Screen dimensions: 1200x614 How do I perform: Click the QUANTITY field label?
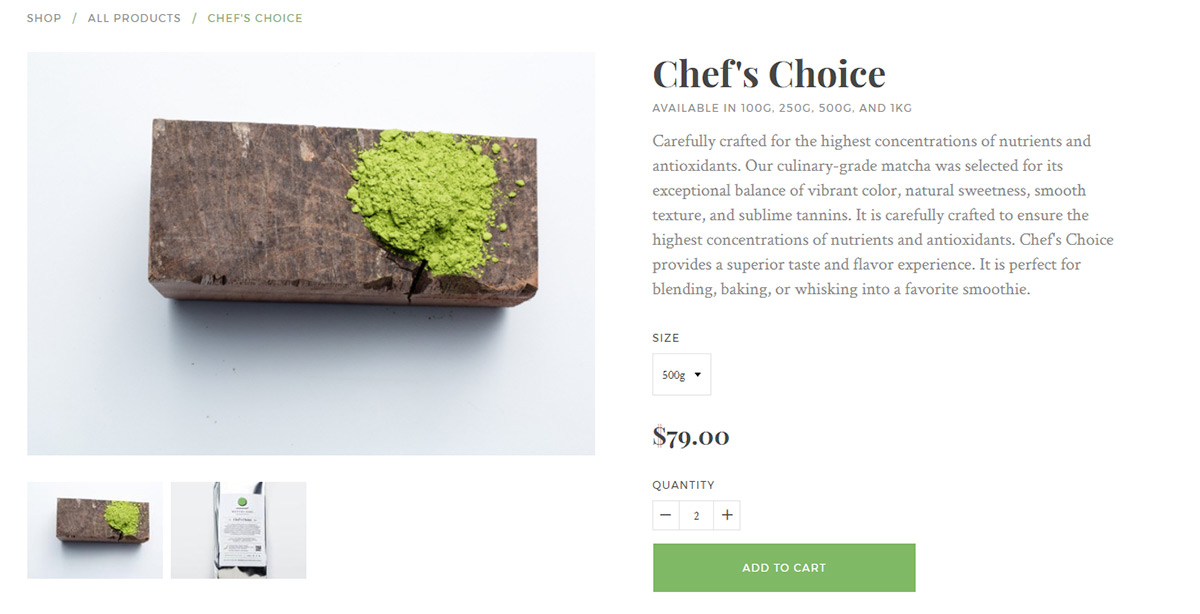click(683, 485)
